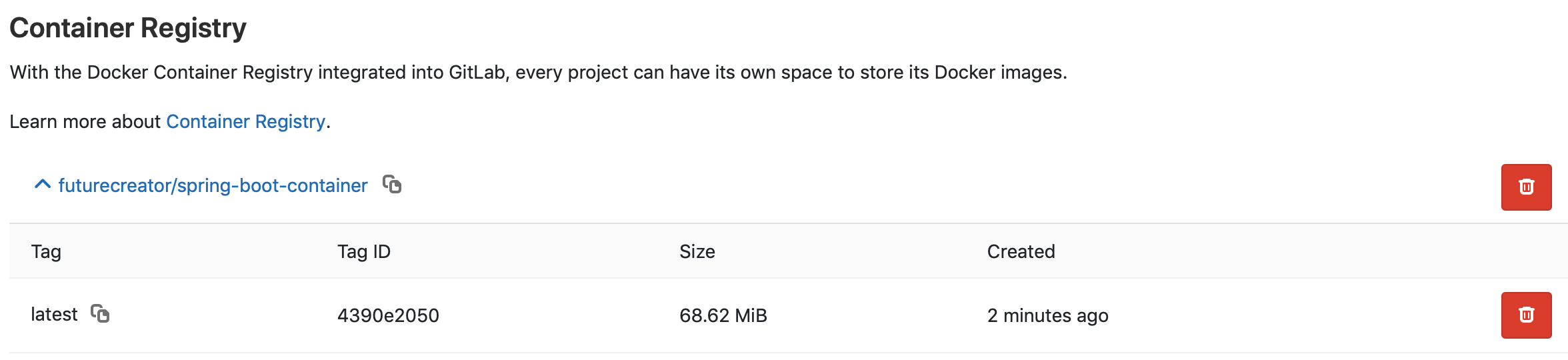Click the 68.62 MiB size value
The height and width of the screenshot is (360, 1568).
[723, 315]
